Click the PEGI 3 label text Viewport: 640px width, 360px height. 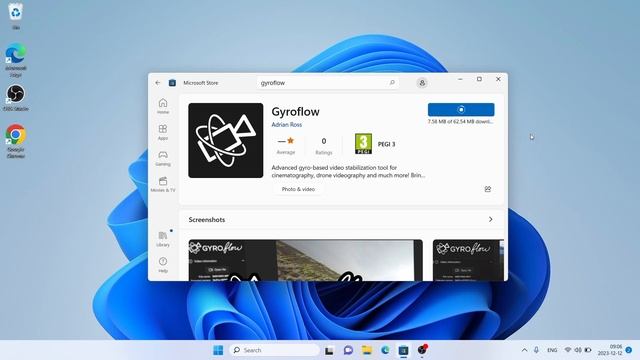[386, 144]
